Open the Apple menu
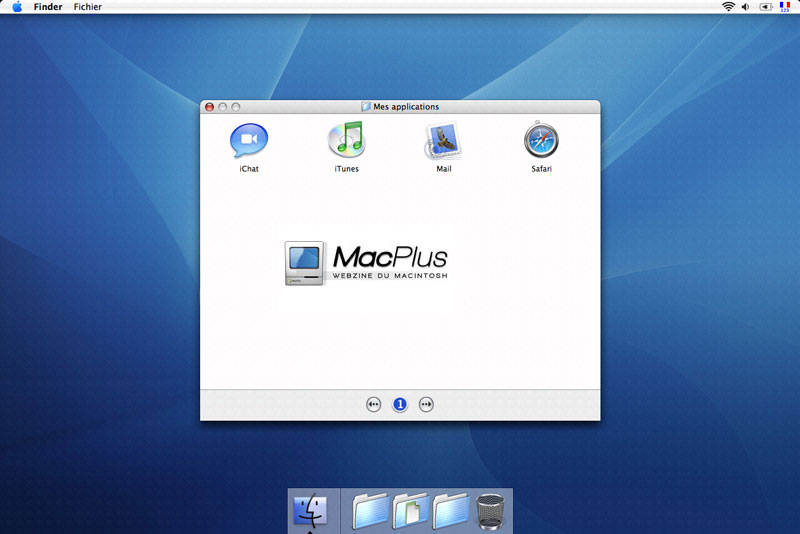 pos(17,7)
